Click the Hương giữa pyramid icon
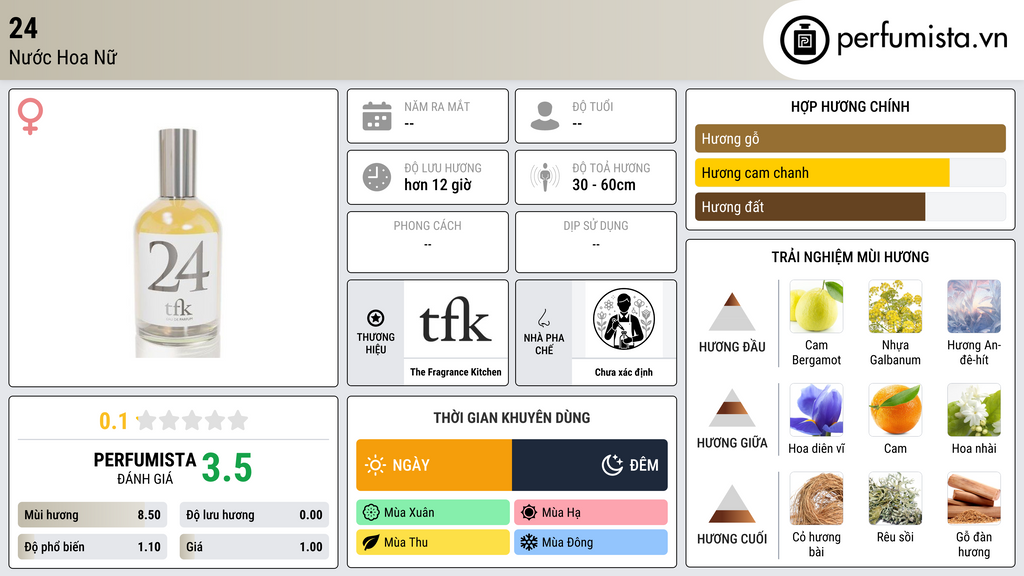This screenshot has height=576, width=1024. coord(732,408)
